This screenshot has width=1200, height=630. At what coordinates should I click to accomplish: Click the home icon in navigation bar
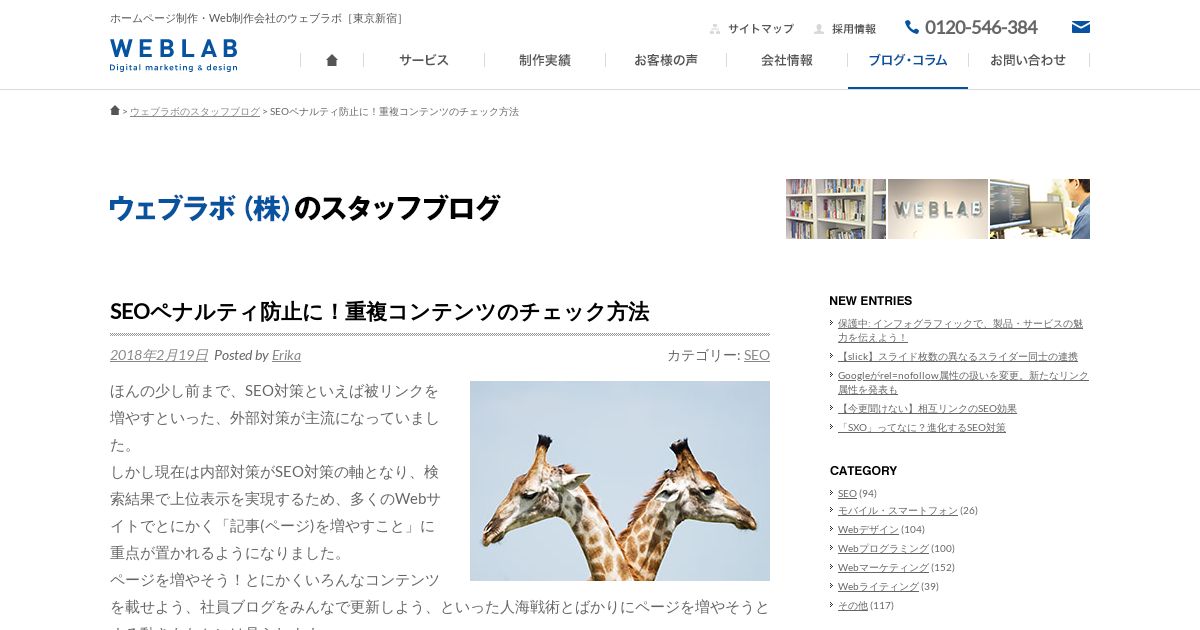pyautogui.click(x=332, y=60)
